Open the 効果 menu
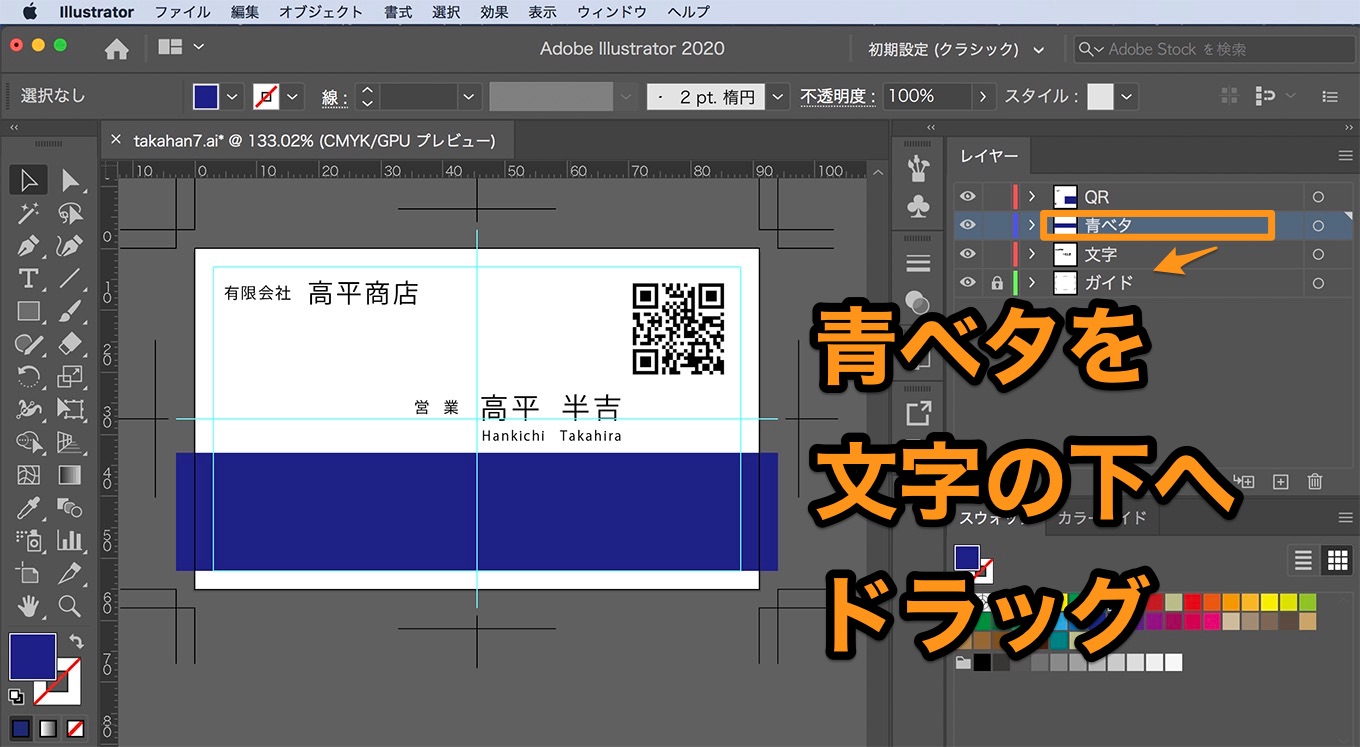The width and height of the screenshot is (1360, 747). click(x=494, y=12)
